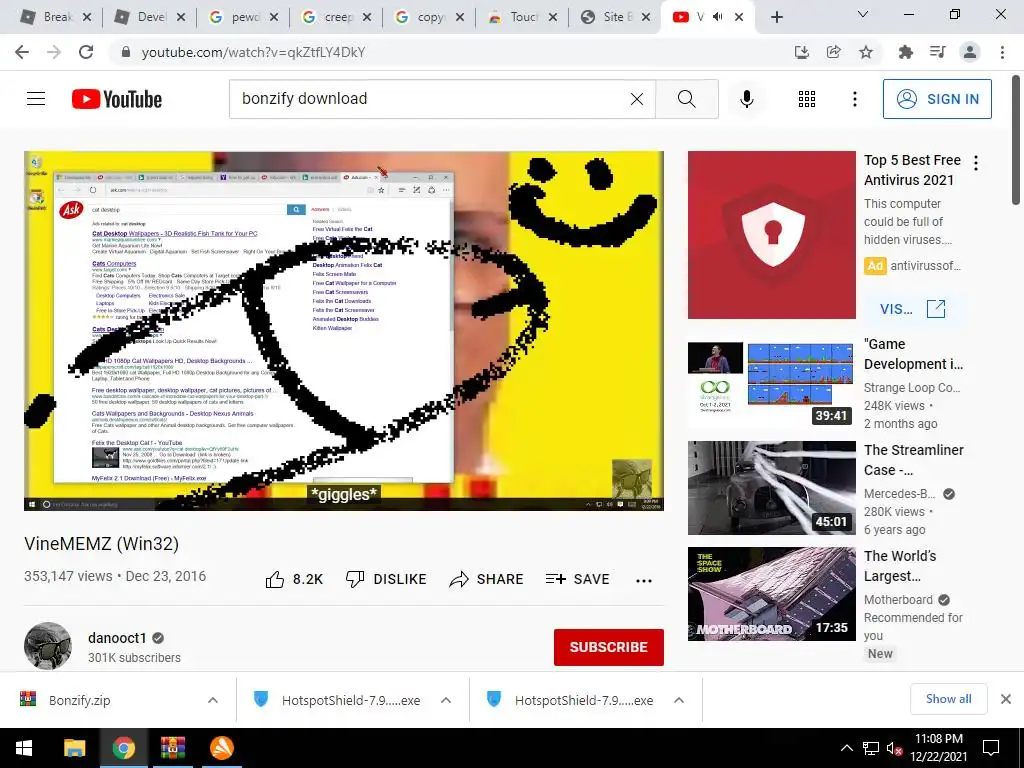Open WinRAR from the taskbar
1024x768 pixels.
(172, 748)
